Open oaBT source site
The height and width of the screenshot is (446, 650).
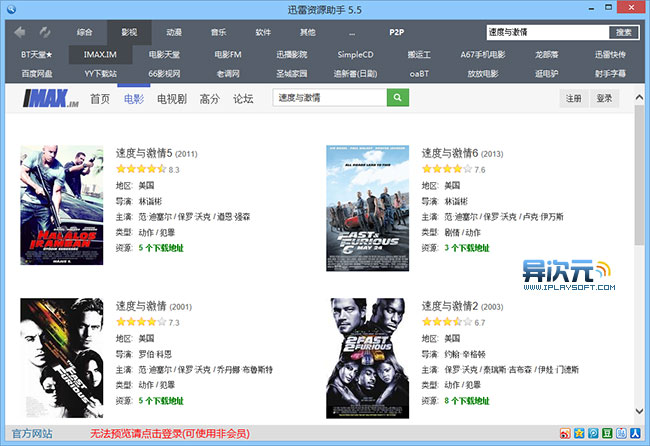(419, 74)
